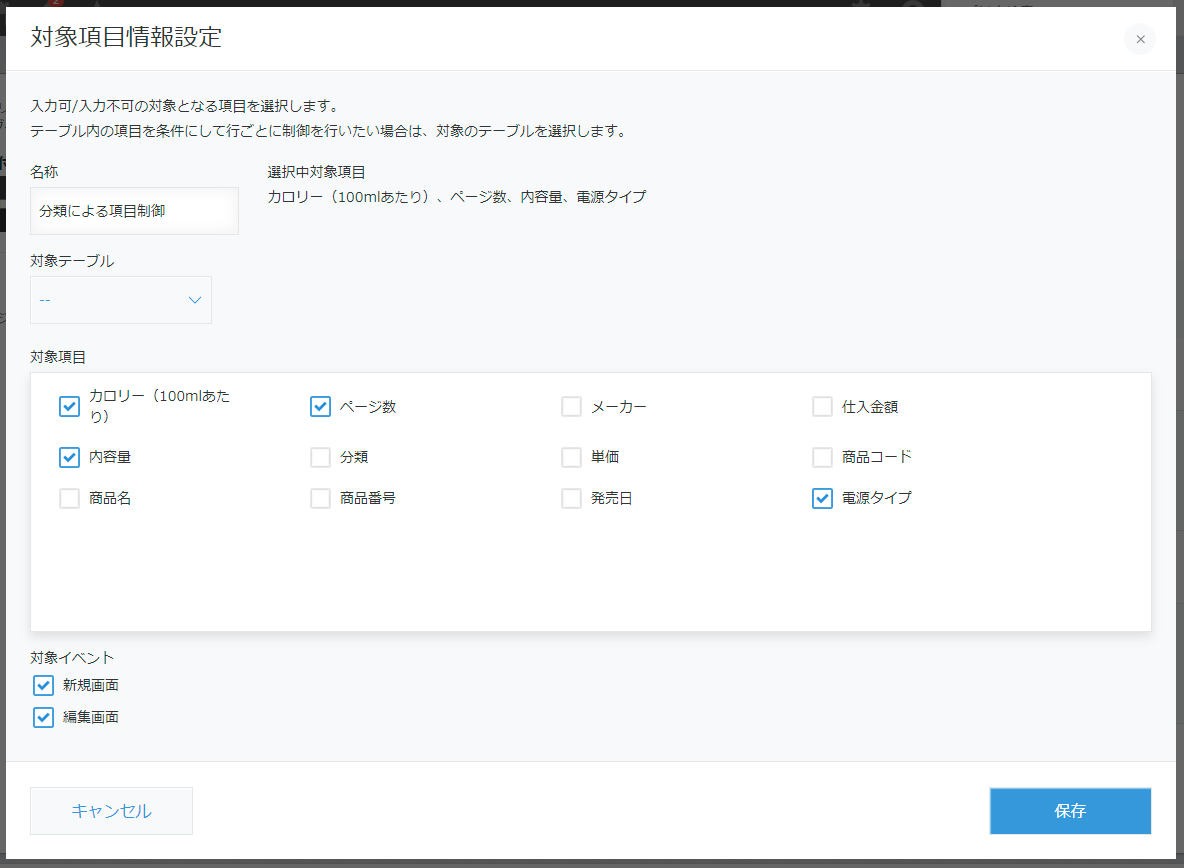Uncheck the 電源タイプ checkbox
The image size is (1184, 868).
(x=822, y=498)
